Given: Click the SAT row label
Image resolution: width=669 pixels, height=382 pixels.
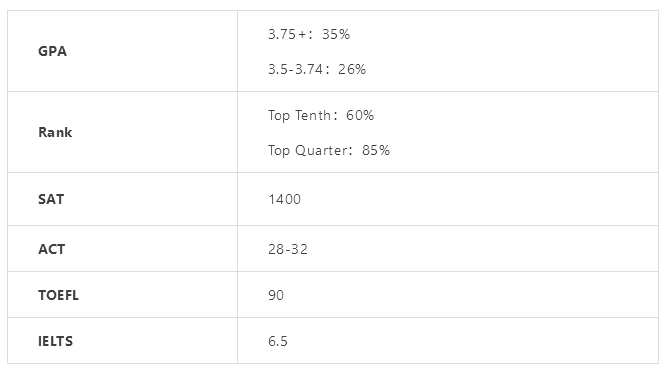Looking at the screenshot, I should 51,199.
